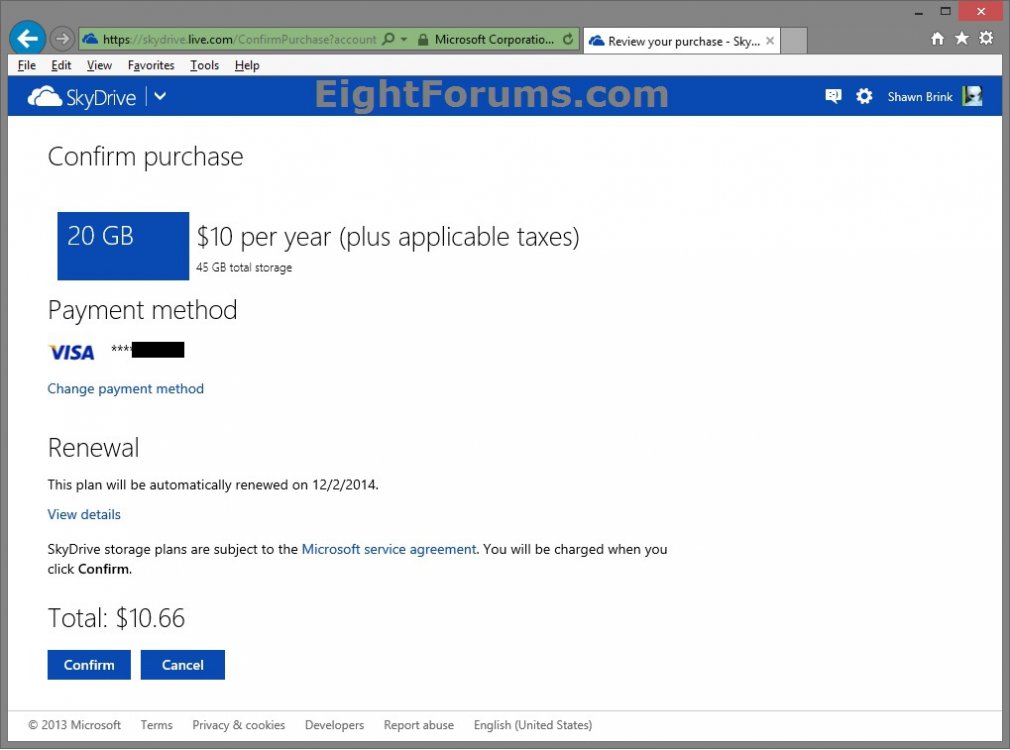The width and height of the screenshot is (1010, 750).
Task: Refresh the page with the reload icon
Action: pos(566,38)
